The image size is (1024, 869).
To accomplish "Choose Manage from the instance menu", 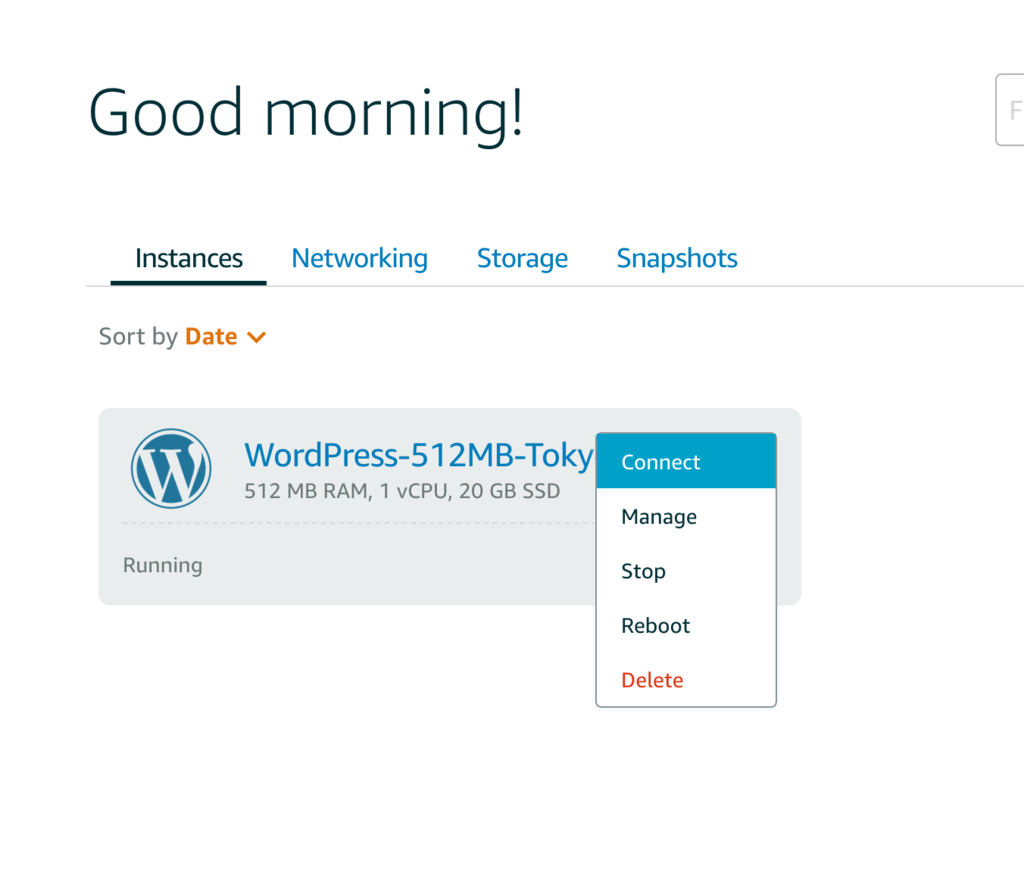I will click(686, 516).
